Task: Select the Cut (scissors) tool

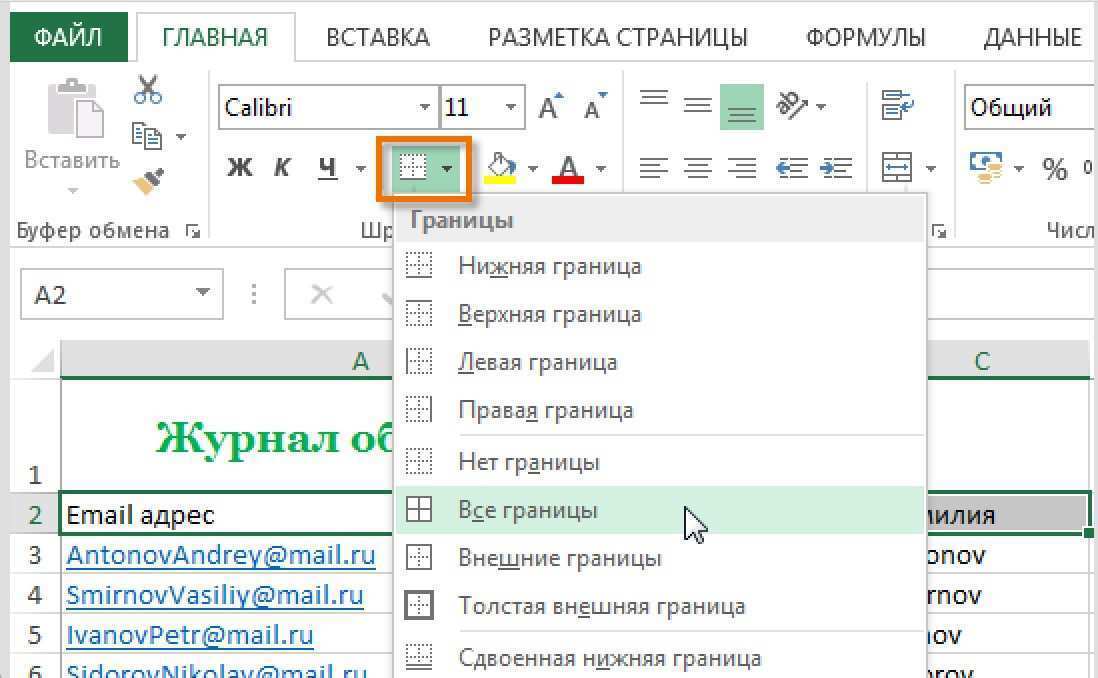Action: pyautogui.click(x=146, y=89)
